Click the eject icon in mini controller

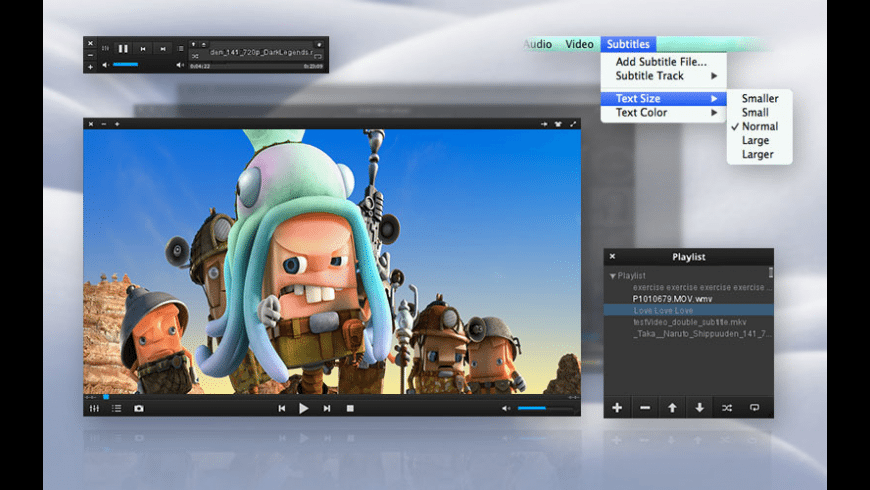(x=204, y=44)
